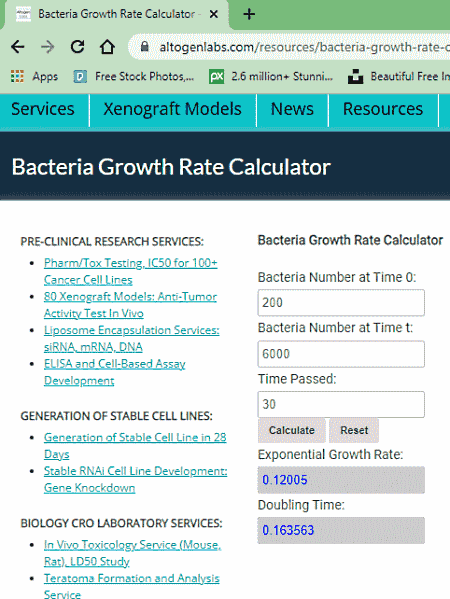The height and width of the screenshot is (599, 450).
Task: Open the Free Stock Photos bookmark
Action: [x=134, y=76]
